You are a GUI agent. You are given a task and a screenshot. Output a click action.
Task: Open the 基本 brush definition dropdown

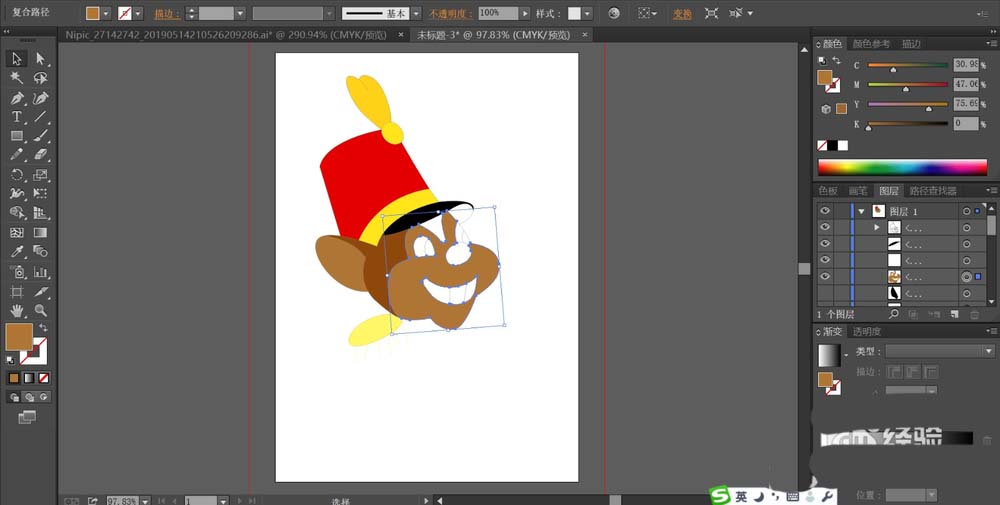click(416, 13)
